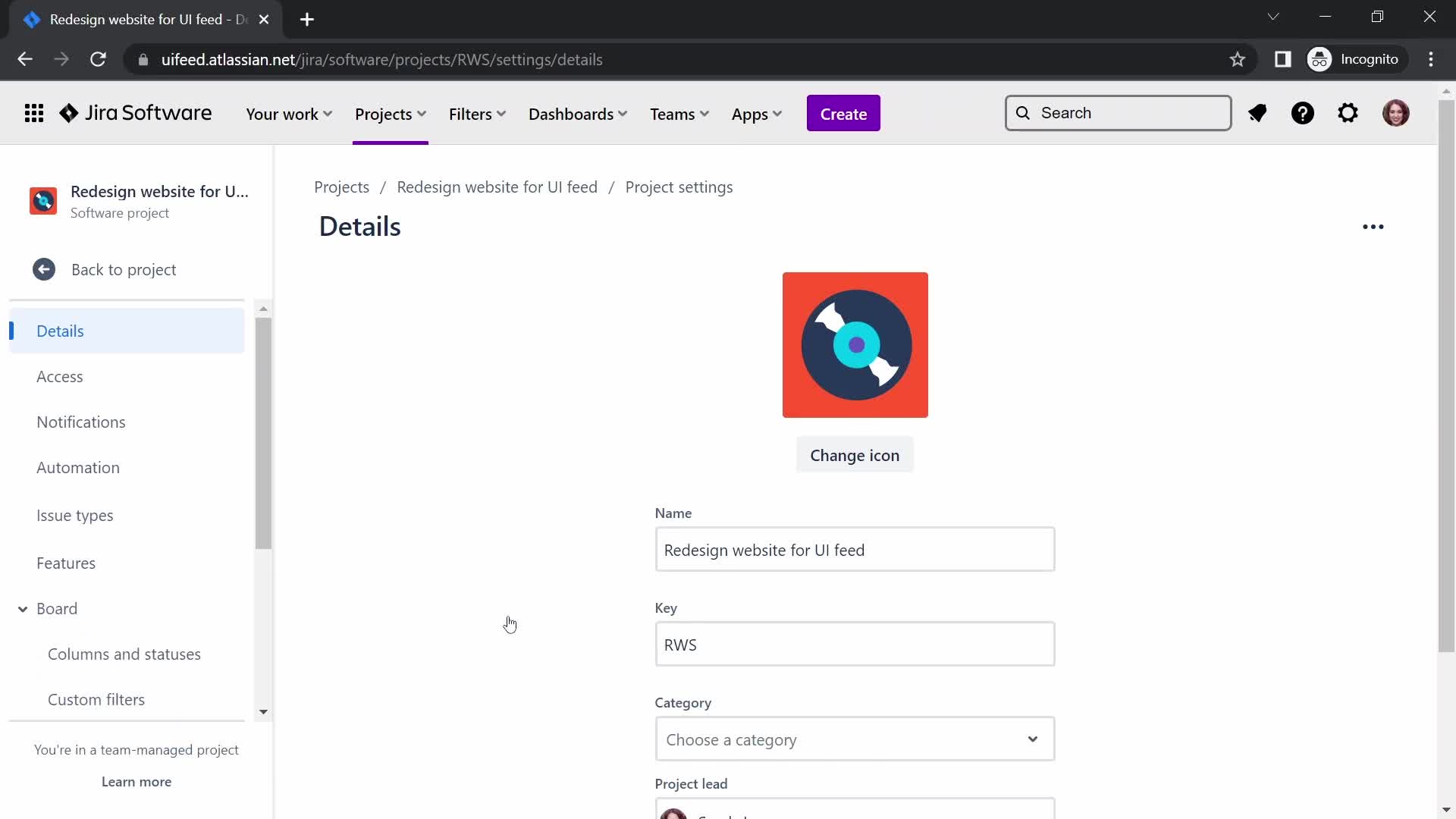Screen dimensions: 1456x819
Task: Click the Change icon button
Action: tap(855, 455)
